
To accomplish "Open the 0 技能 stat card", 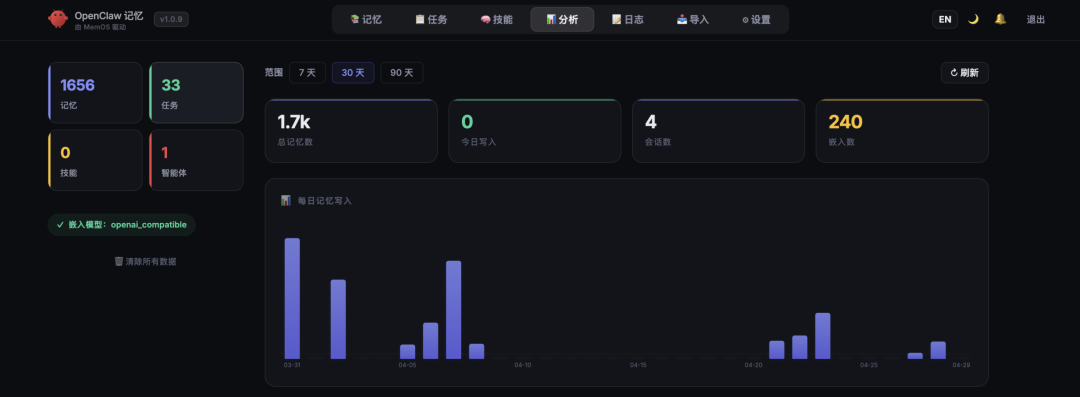I will point(95,160).
